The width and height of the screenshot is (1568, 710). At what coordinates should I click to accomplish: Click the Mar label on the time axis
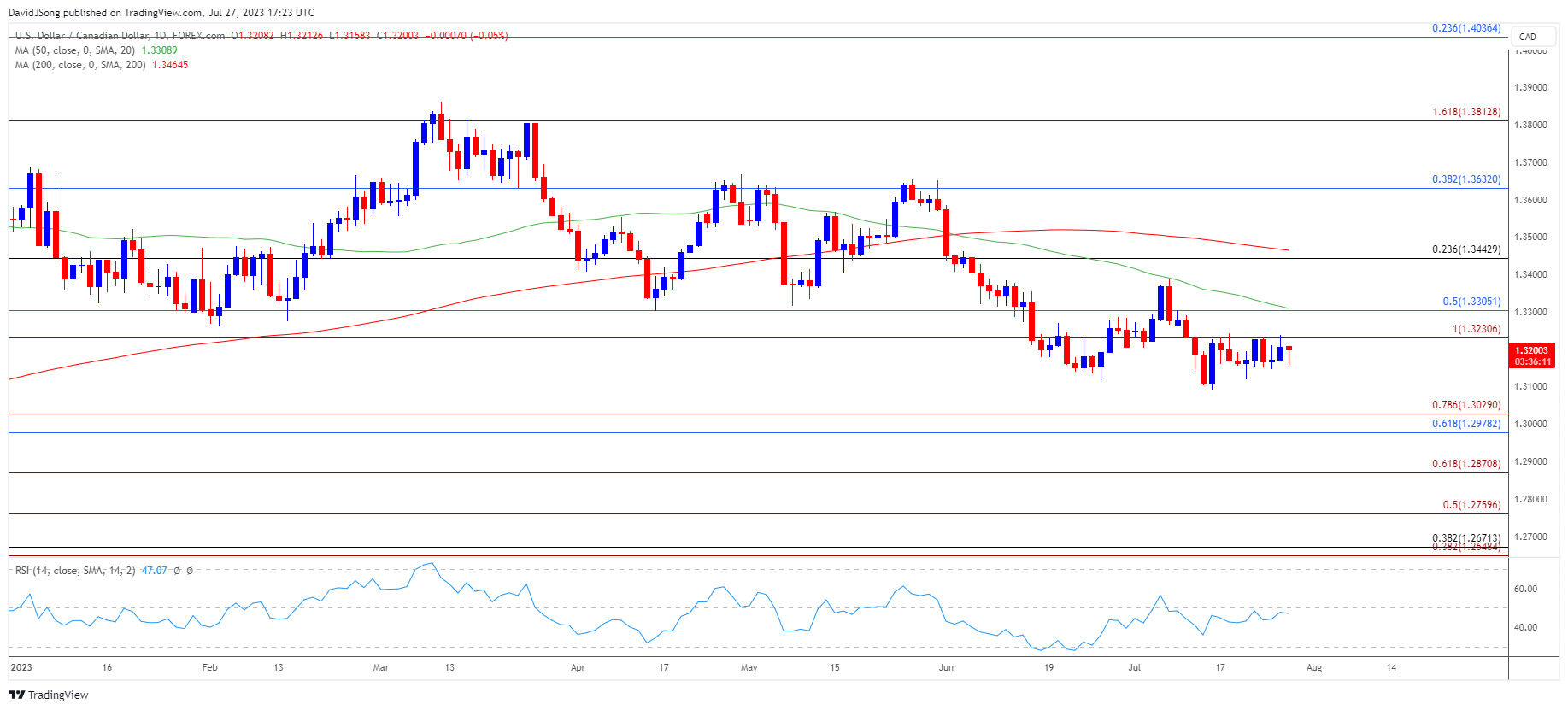381,667
